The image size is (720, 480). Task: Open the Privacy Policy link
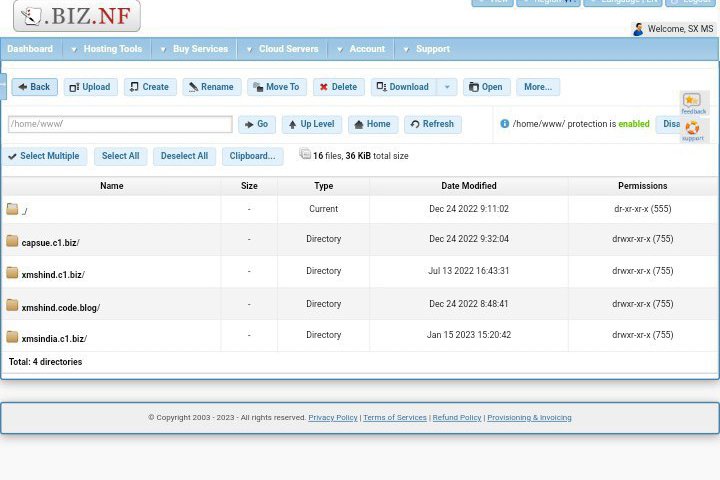pyautogui.click(x=332, y=417)
